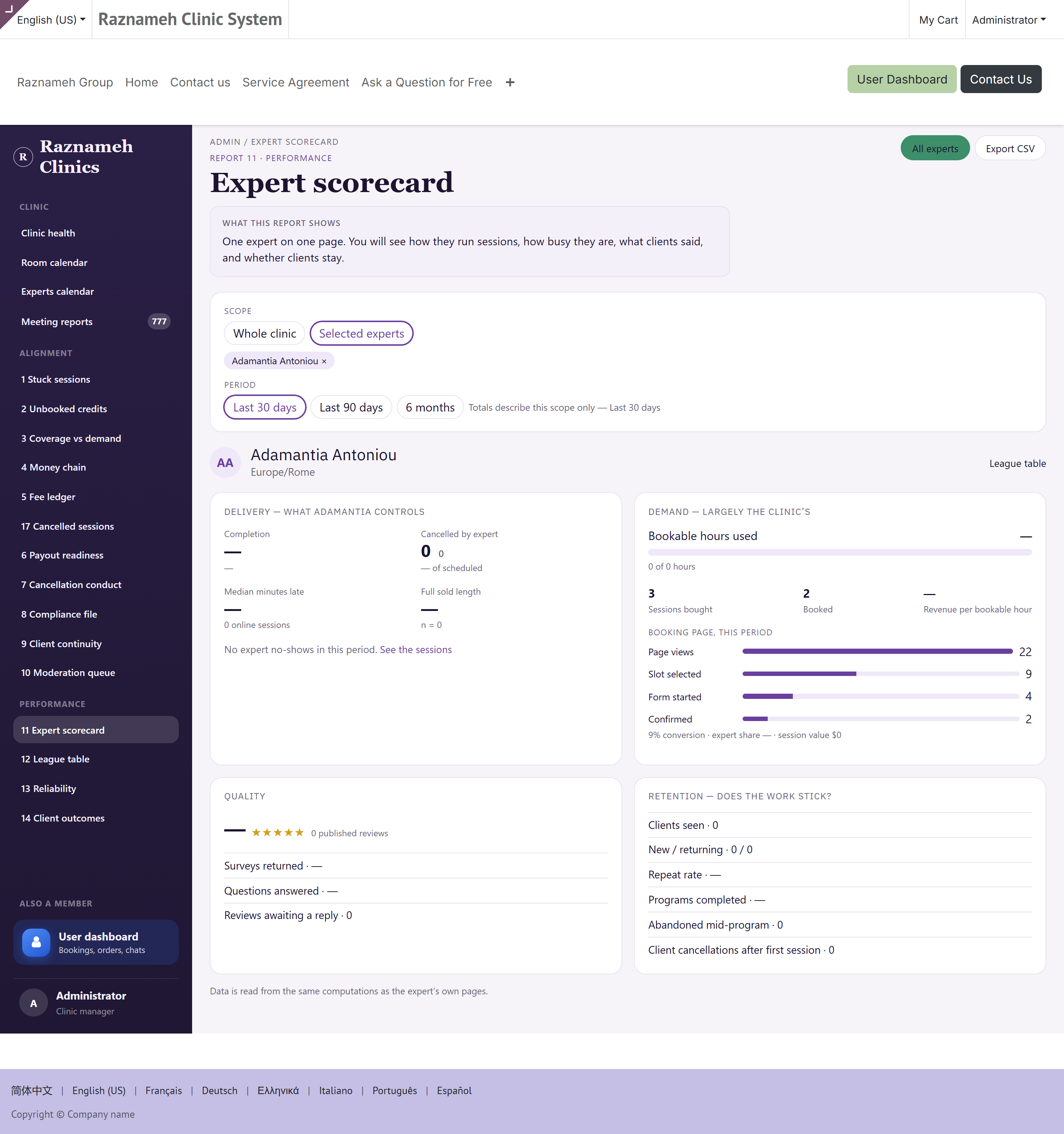Click the blue user dashboard person icon
This screenshot has height=1134, width=1064.
36,942
